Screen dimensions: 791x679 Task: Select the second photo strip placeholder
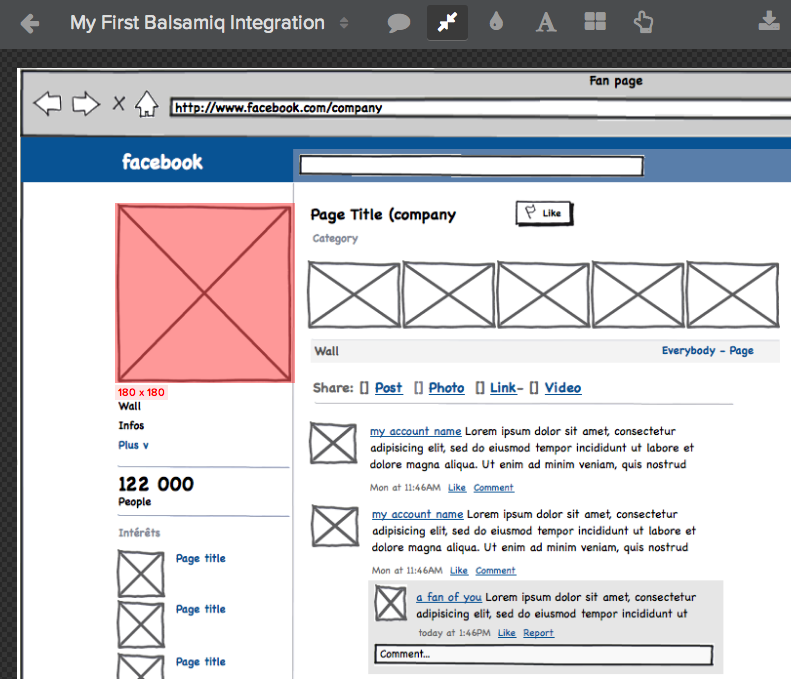[x=448, y=295]
